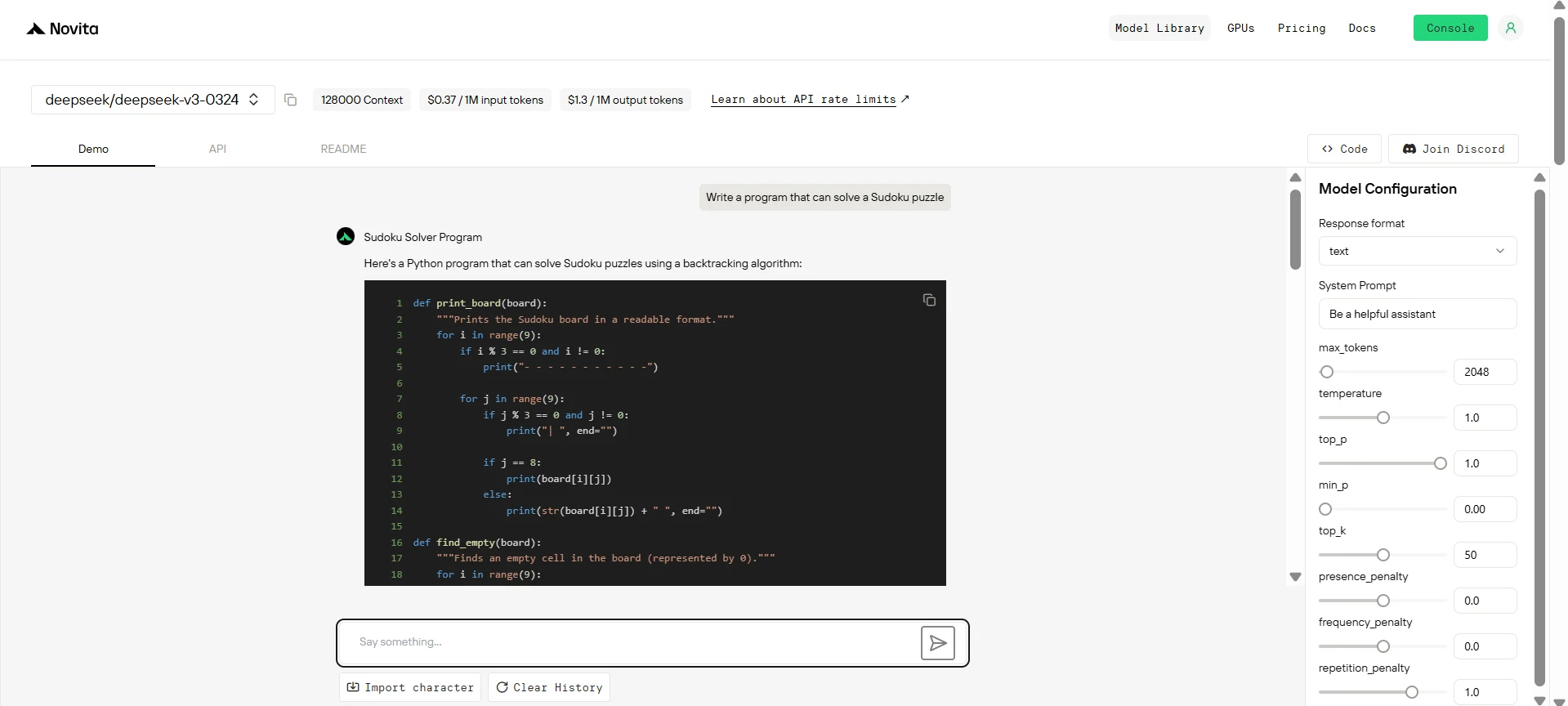Click the min_p value field 0.00
This screenshot has width=1568, height=706.
(x=1485, y=509)
